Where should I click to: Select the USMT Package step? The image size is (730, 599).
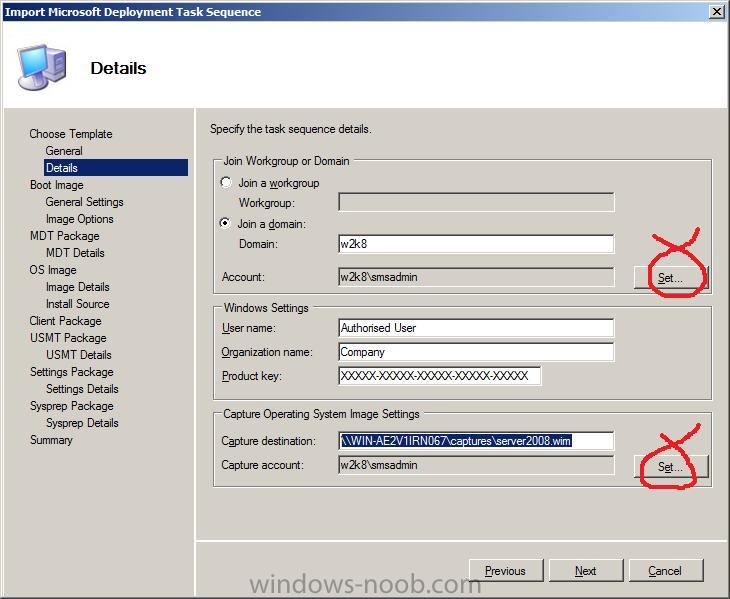pyautogui.click(x=68, y=338)
